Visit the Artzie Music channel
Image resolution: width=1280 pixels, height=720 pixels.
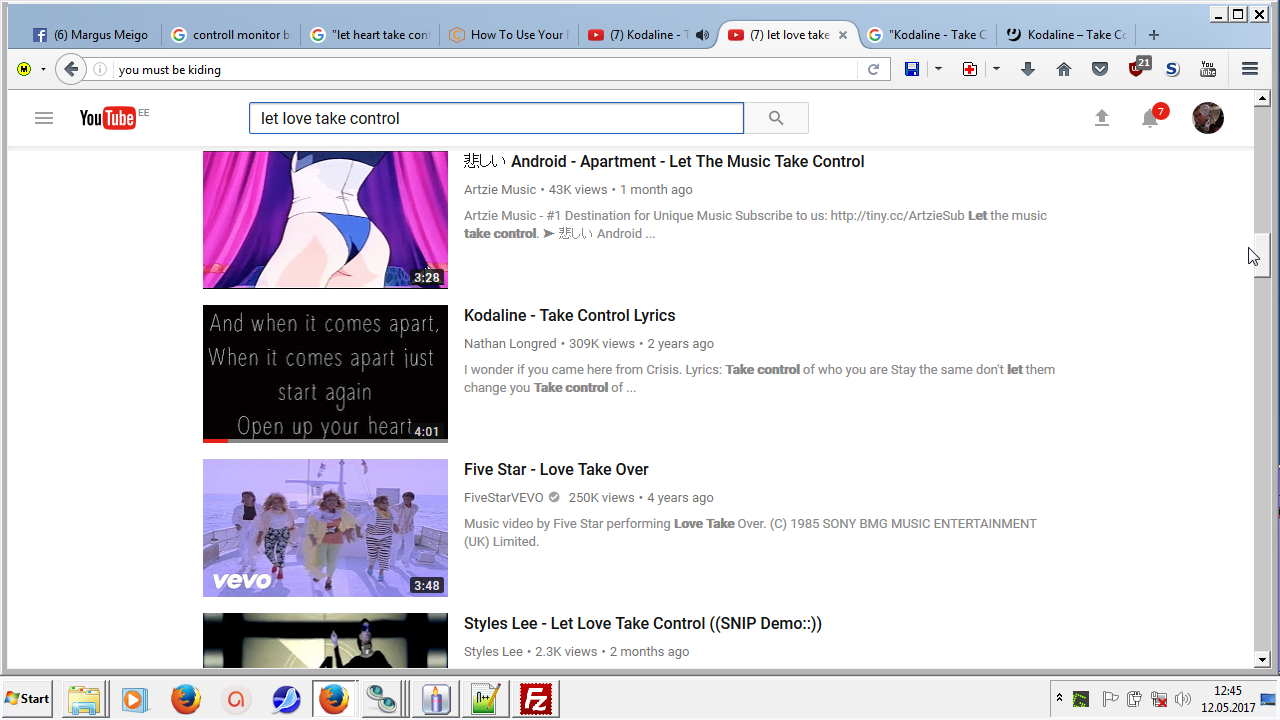(x=500, y=190)
